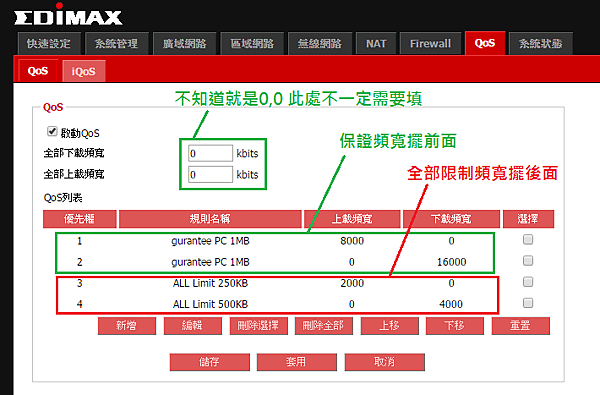Go to the 快速設定 tab
Image resolution: width=600 pixels, height=395 pixels.
(49, 44)
